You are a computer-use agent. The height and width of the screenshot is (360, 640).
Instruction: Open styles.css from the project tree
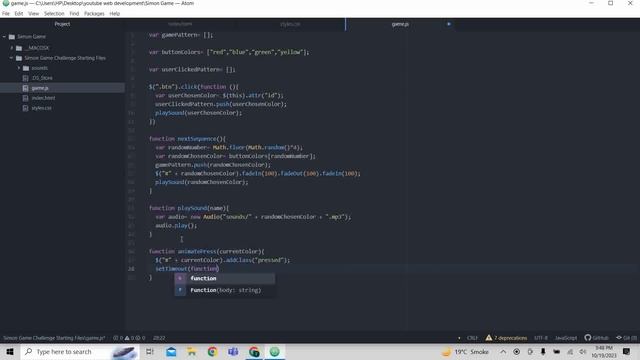pos(42,108)
